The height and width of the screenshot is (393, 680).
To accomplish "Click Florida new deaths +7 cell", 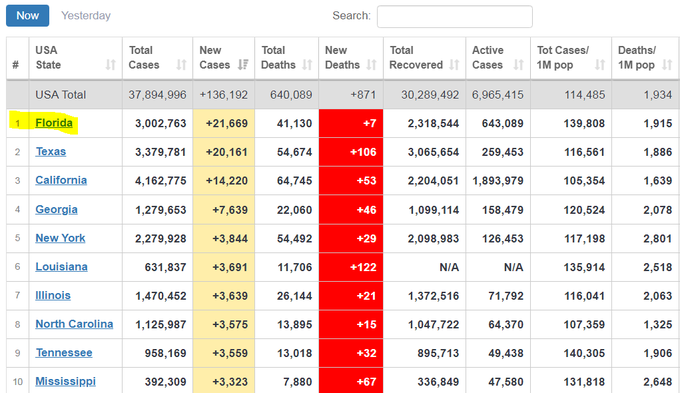I will 351,123.
